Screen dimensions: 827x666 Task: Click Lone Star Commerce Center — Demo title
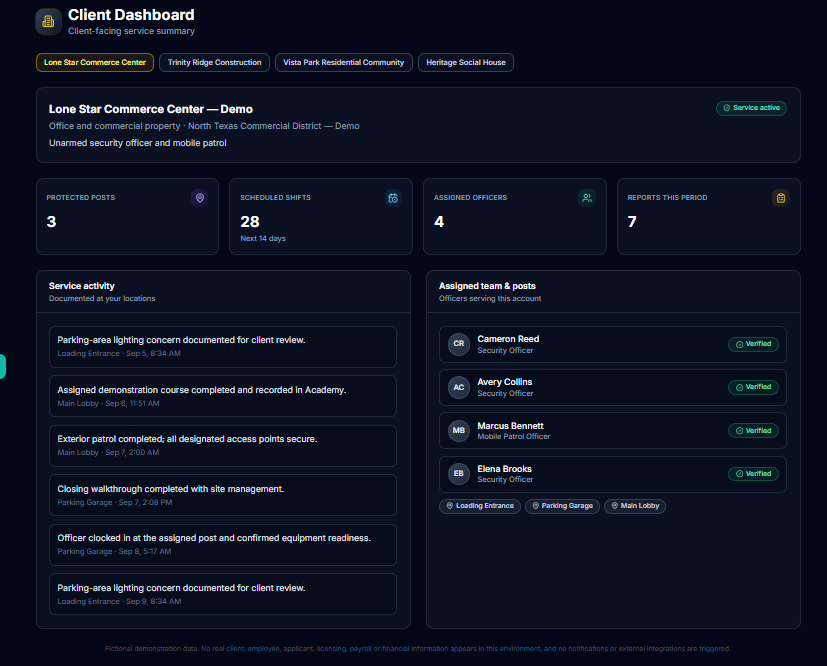(x=151, y=109)
